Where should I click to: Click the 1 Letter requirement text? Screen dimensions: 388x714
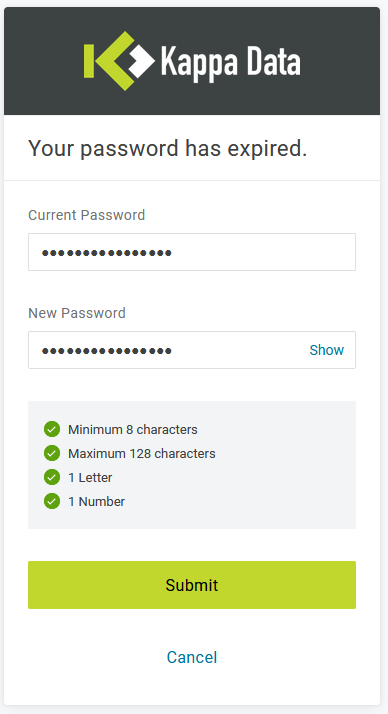90,478
